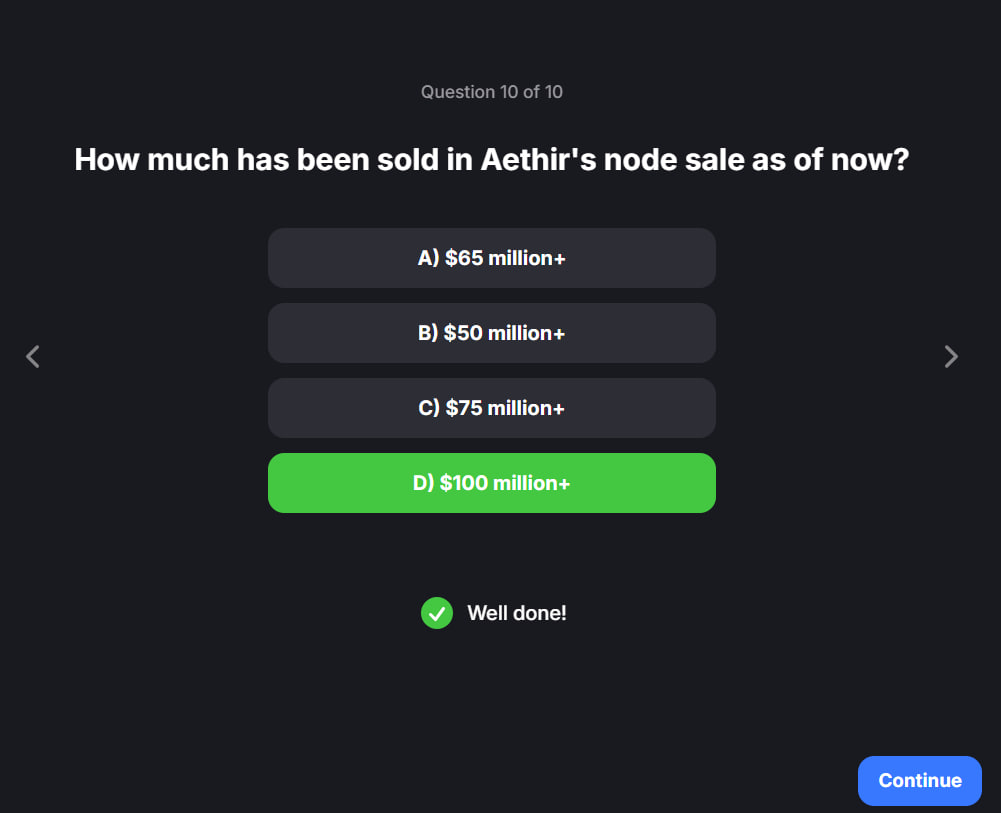The height and width of the screenshot is (813, 1001).
Task: Click the "Question 10 of 10" counter
Action: [491, 92]
